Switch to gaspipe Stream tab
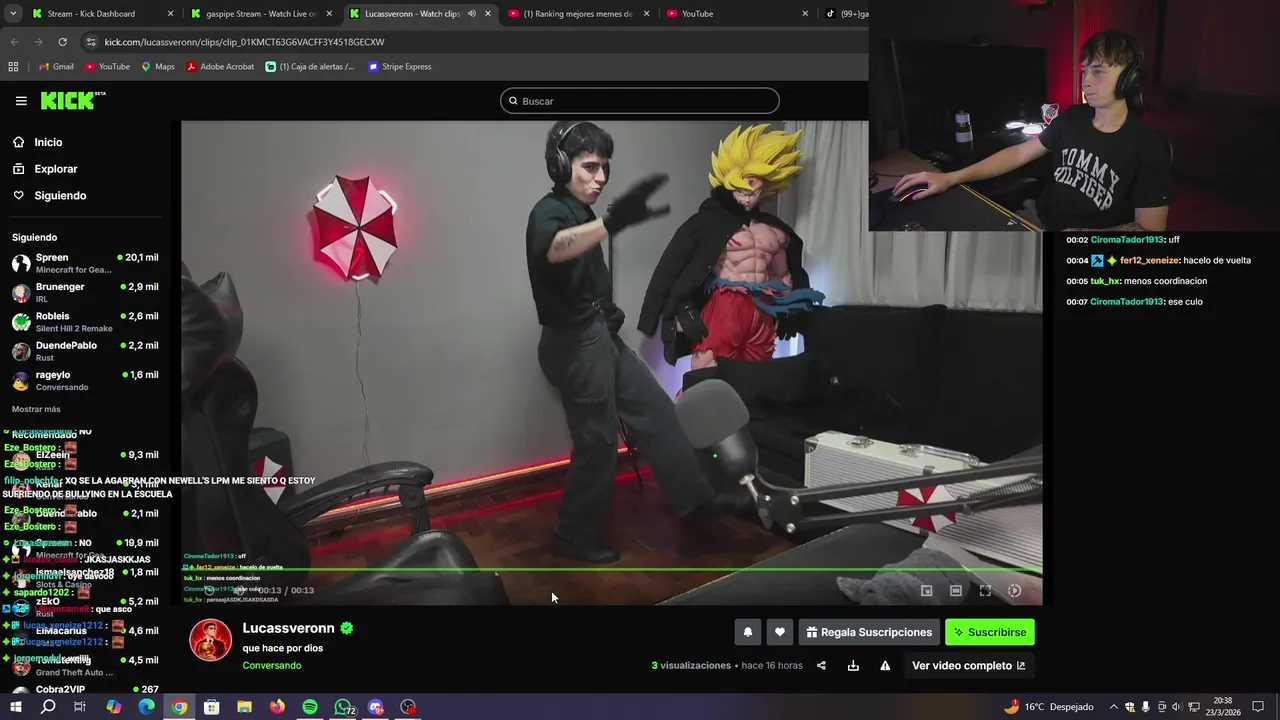The width and height of the screenshot is (1280, 720). [x=262, y=14]
